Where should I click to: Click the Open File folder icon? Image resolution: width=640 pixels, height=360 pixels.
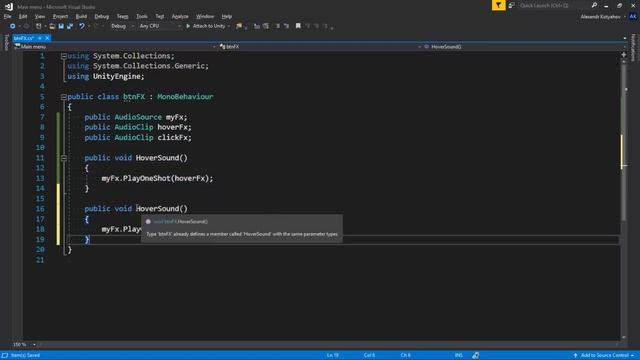(52, 26)
